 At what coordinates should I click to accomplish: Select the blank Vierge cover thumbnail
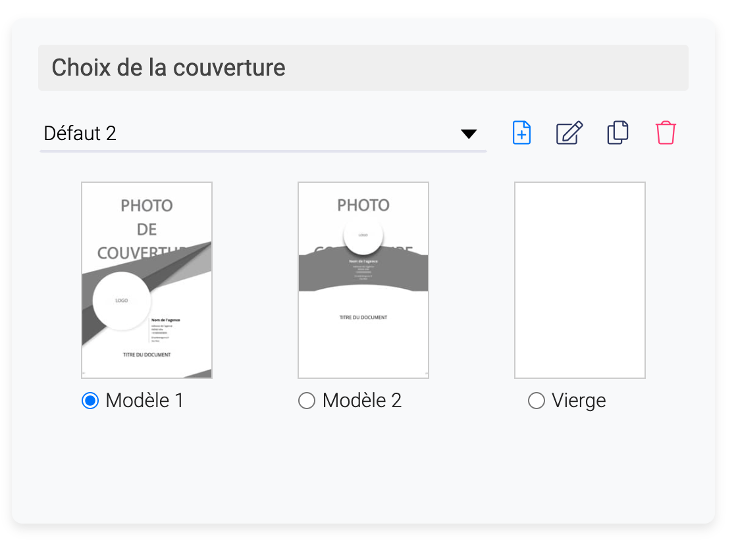click(x=580, y=280)
